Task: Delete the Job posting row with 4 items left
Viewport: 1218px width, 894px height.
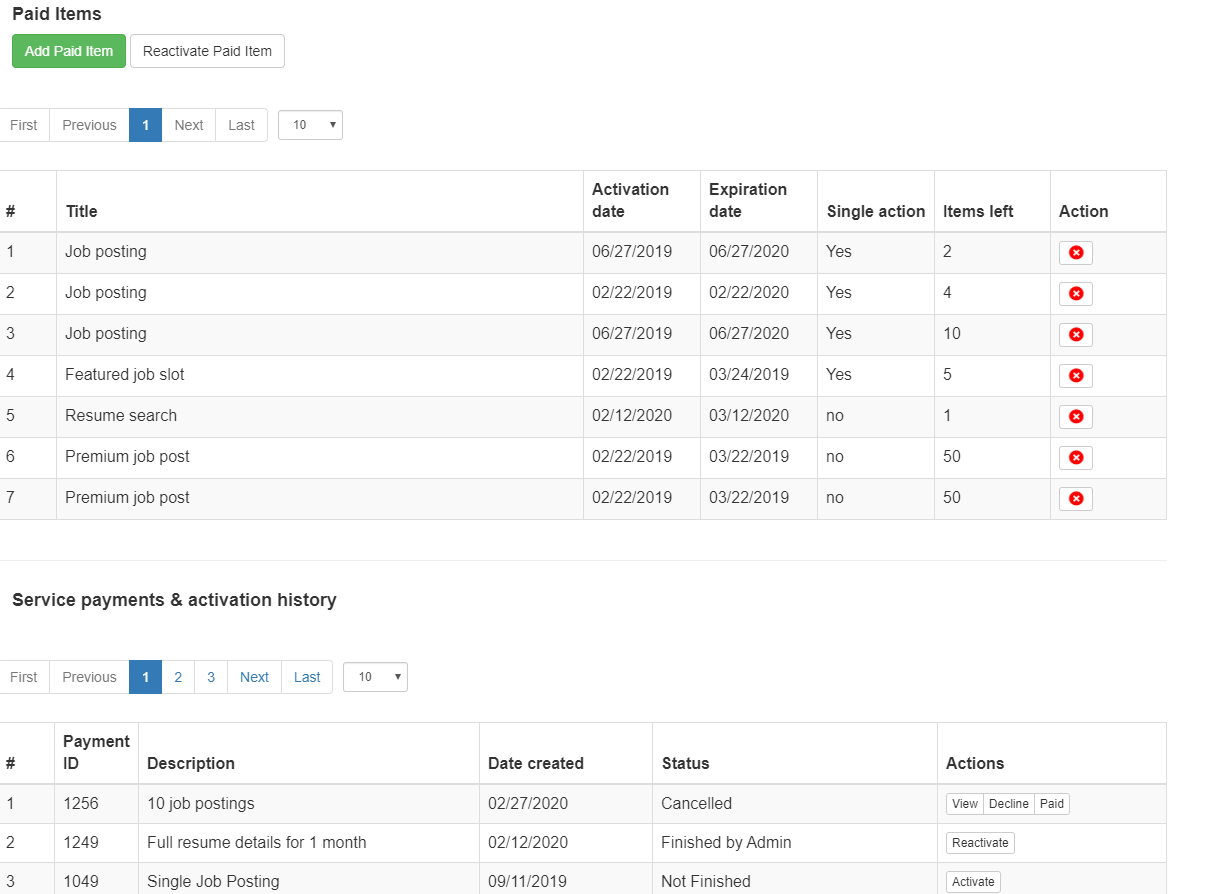Action: coord(1076,294)
